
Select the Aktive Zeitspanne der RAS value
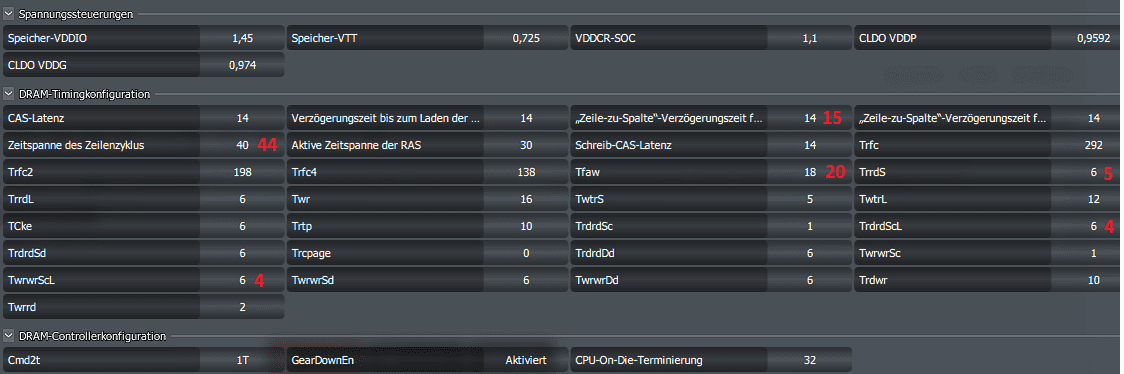[525, 145]
